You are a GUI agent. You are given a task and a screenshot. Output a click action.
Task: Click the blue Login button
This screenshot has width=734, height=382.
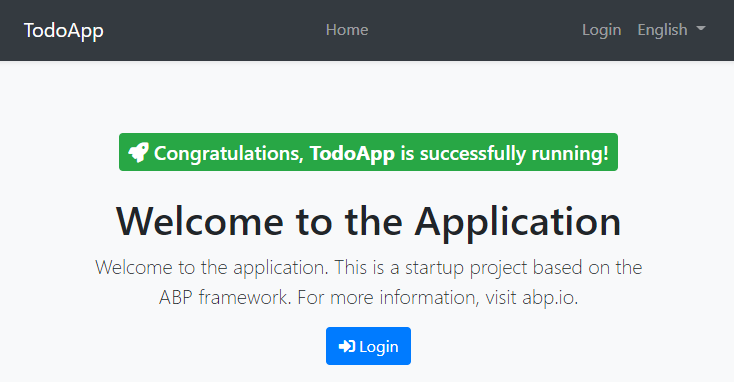368,346
